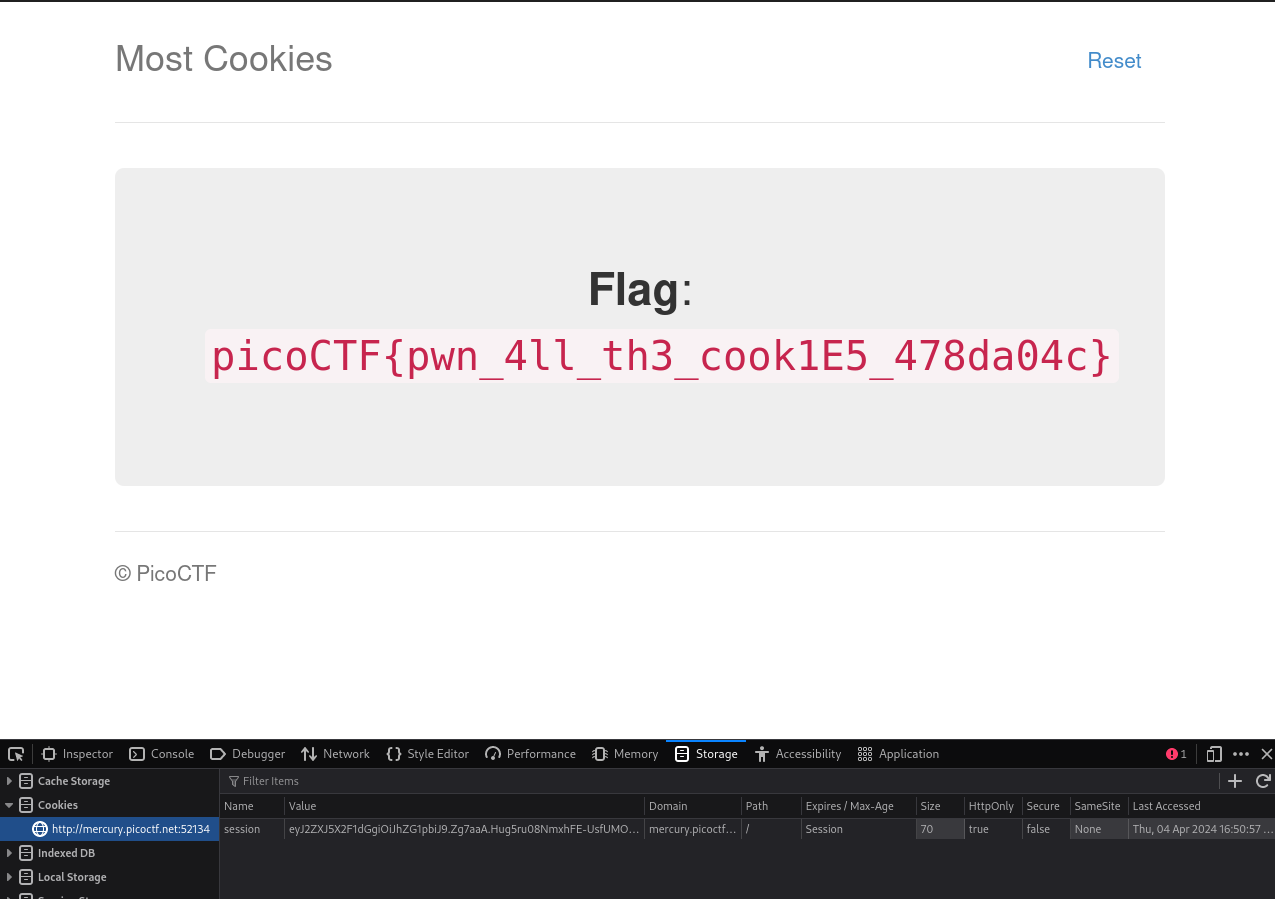This screenshot has height=899, width=1275.
Task: Click the Reset link
Action: [1114, 61]
